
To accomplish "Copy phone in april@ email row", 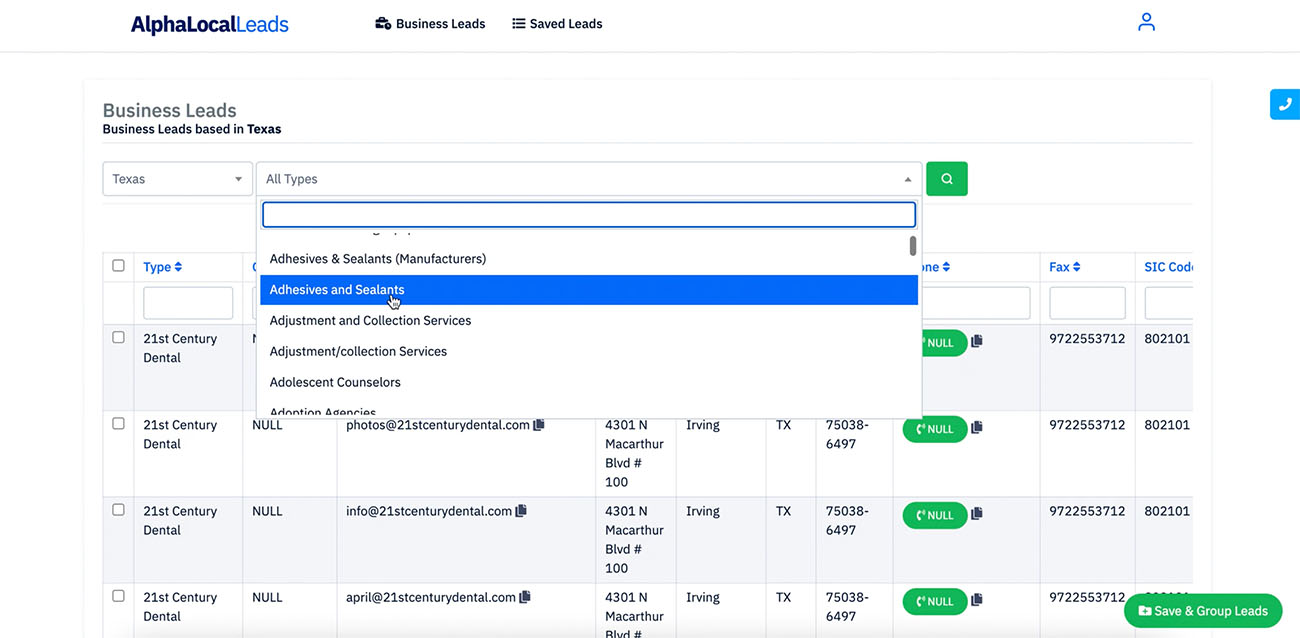I will [977, 600].
